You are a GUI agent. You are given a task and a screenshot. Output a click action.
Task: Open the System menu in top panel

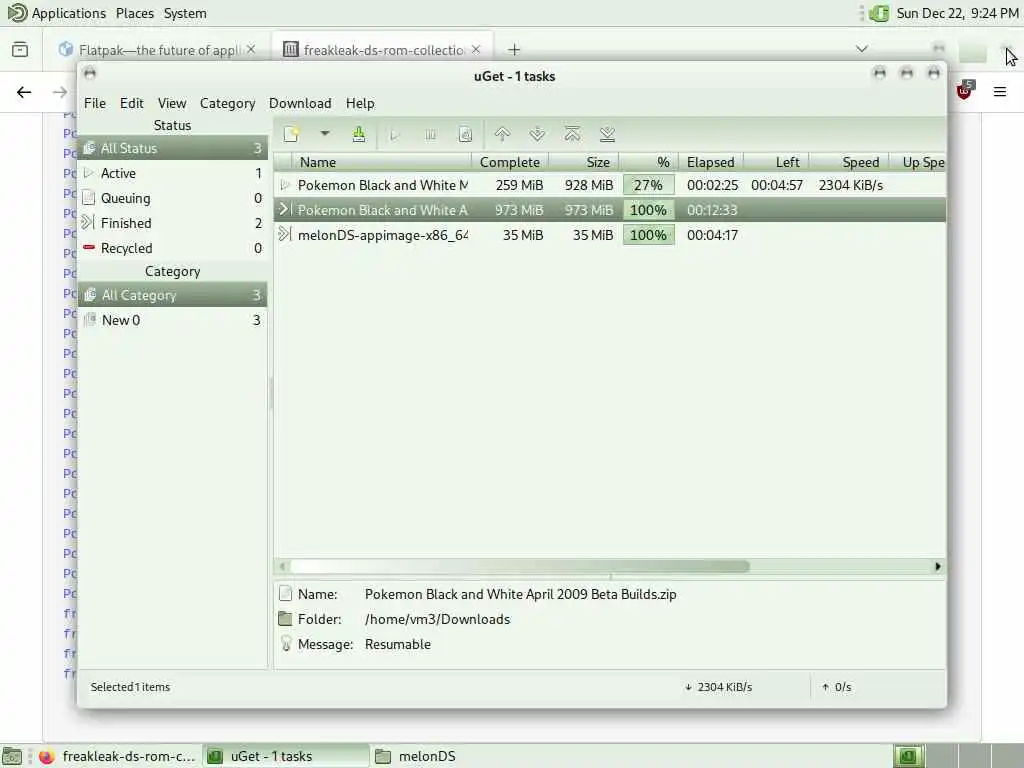coord(185,13)
